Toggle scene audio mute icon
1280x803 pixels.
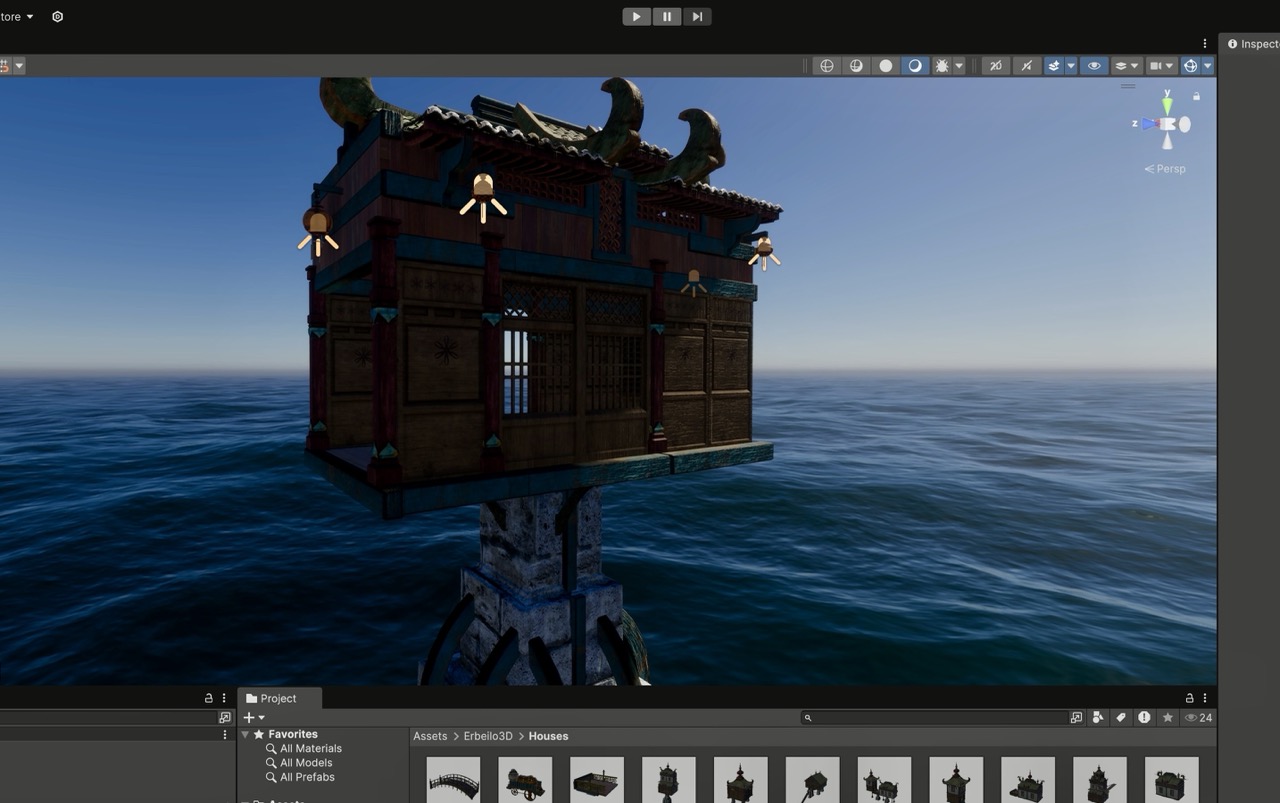point(1027,66)
